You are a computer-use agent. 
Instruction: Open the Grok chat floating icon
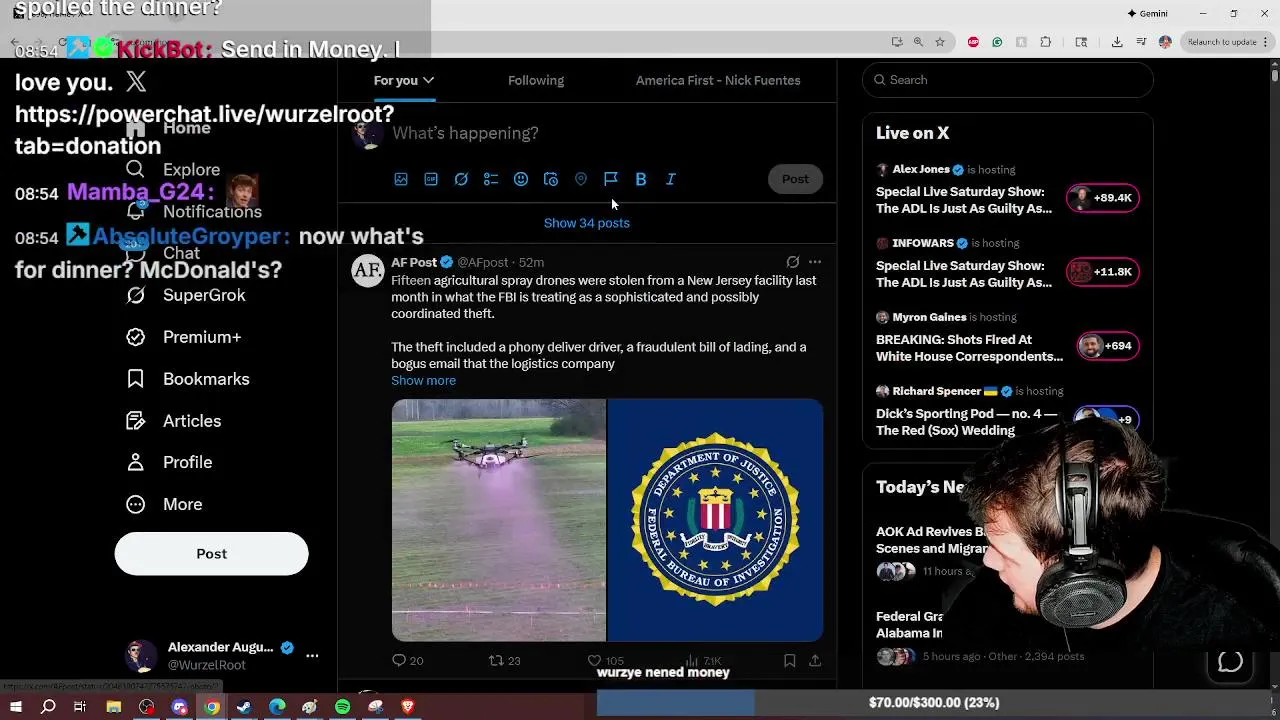pos(1230,662)
